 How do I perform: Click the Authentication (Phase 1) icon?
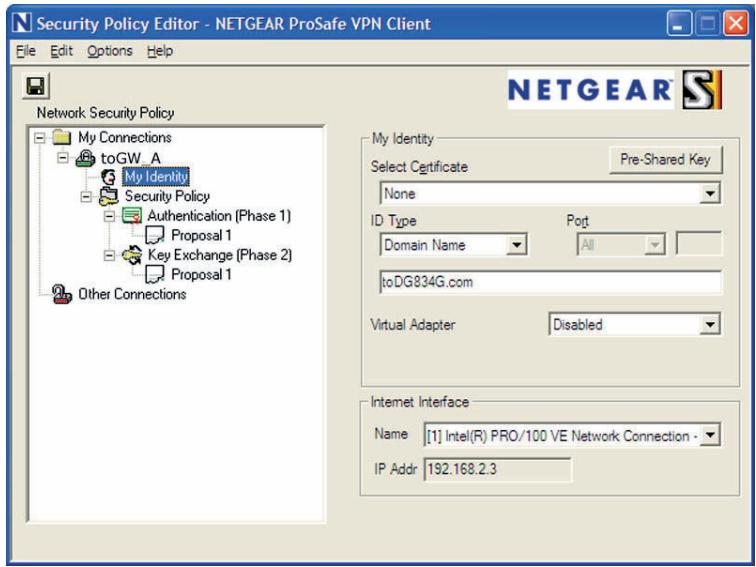[132, 216]
